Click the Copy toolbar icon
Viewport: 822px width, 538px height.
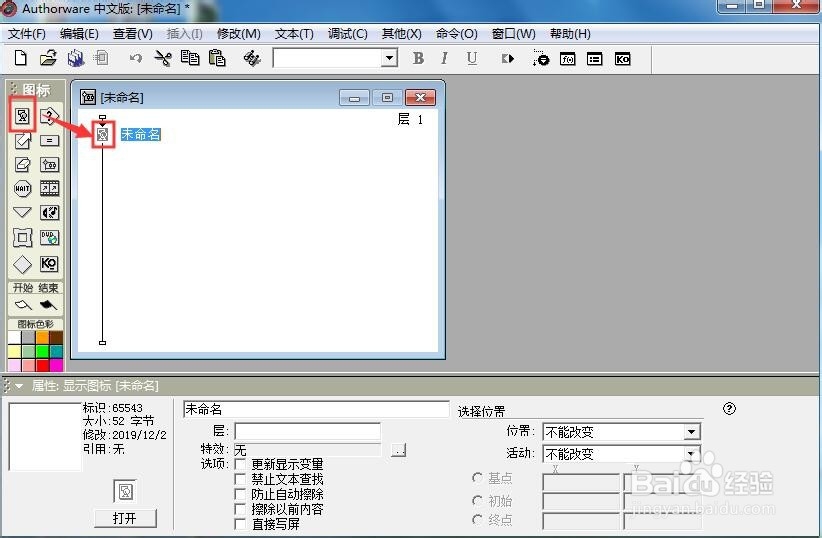pos(190,58)
